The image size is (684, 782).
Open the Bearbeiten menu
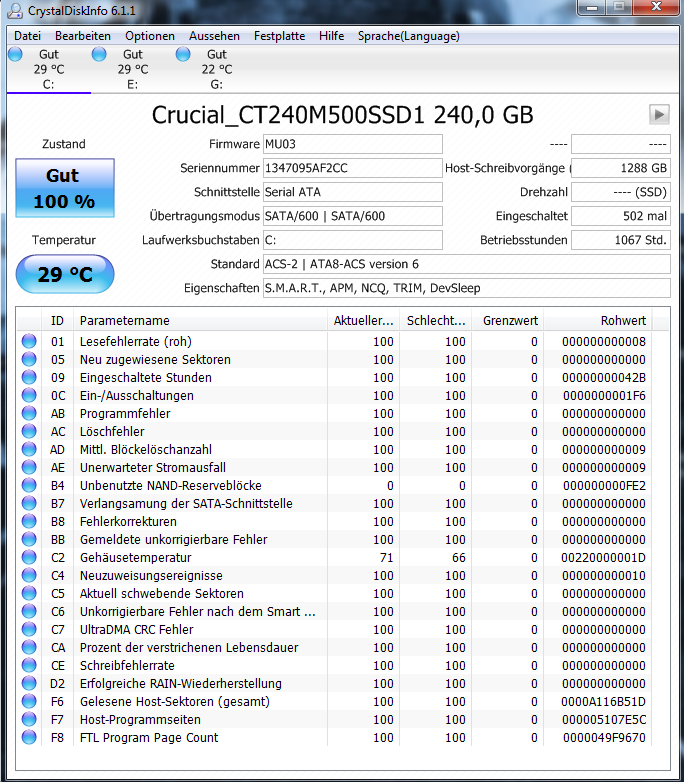tap(83, 36)
